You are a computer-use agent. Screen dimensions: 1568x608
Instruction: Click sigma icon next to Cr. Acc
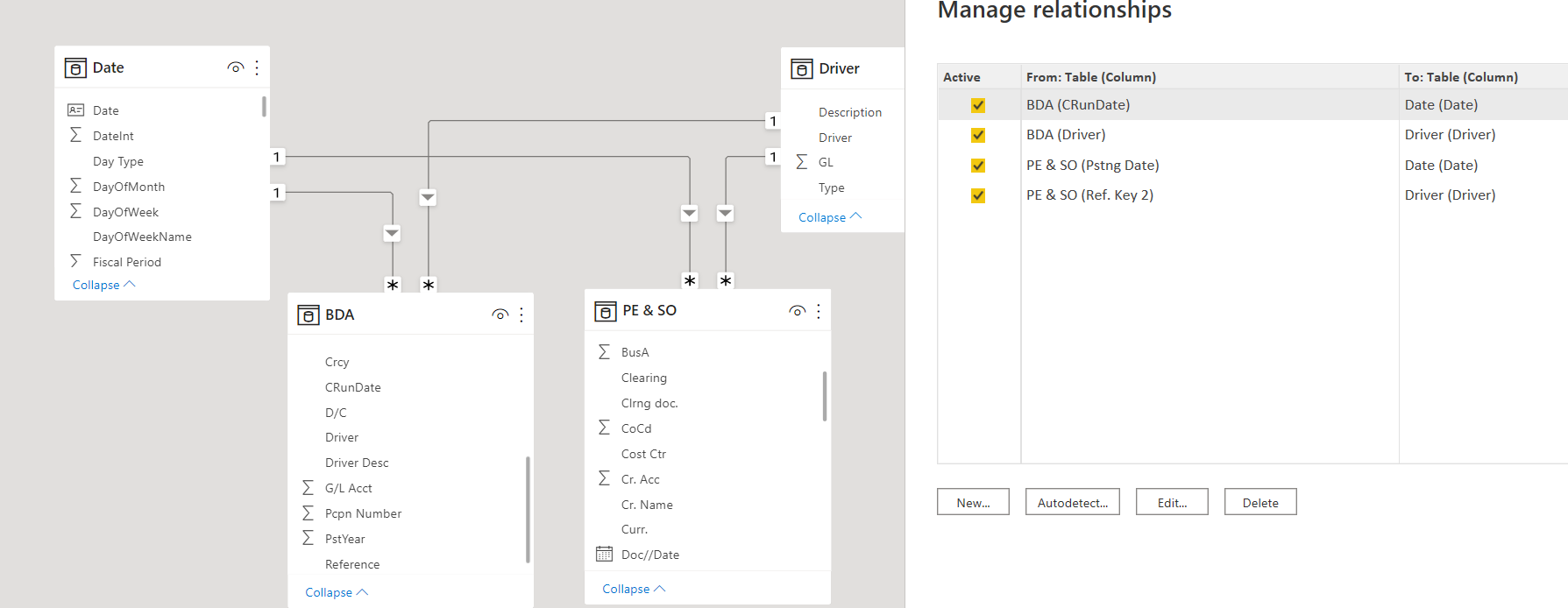click(604, 478)
